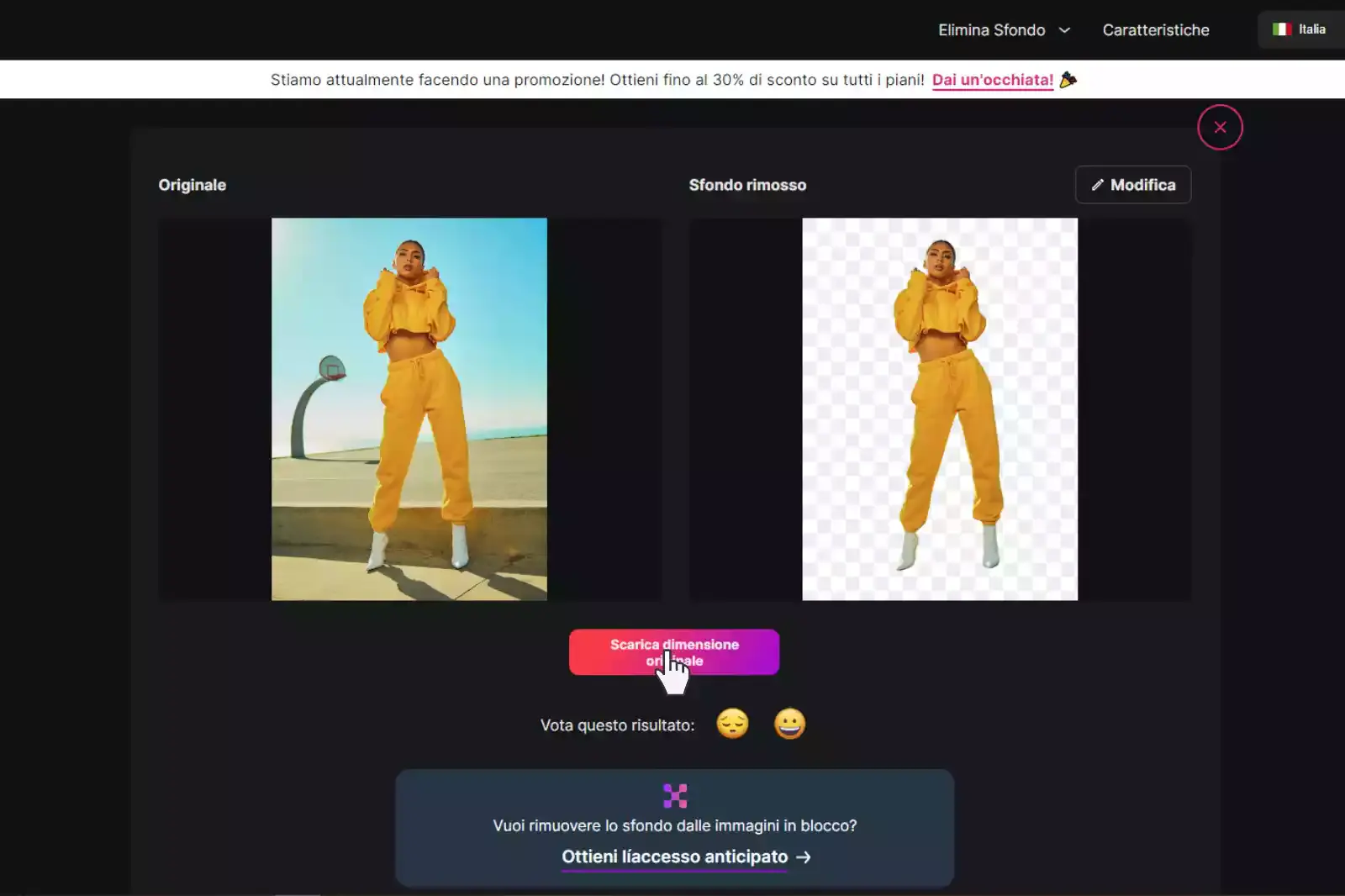Open the Elimina Sfondo dropdown menu
Image resolution: width=1345 pixels, height=896 pixels.
pyautogui.click(x=1004, y=30)
